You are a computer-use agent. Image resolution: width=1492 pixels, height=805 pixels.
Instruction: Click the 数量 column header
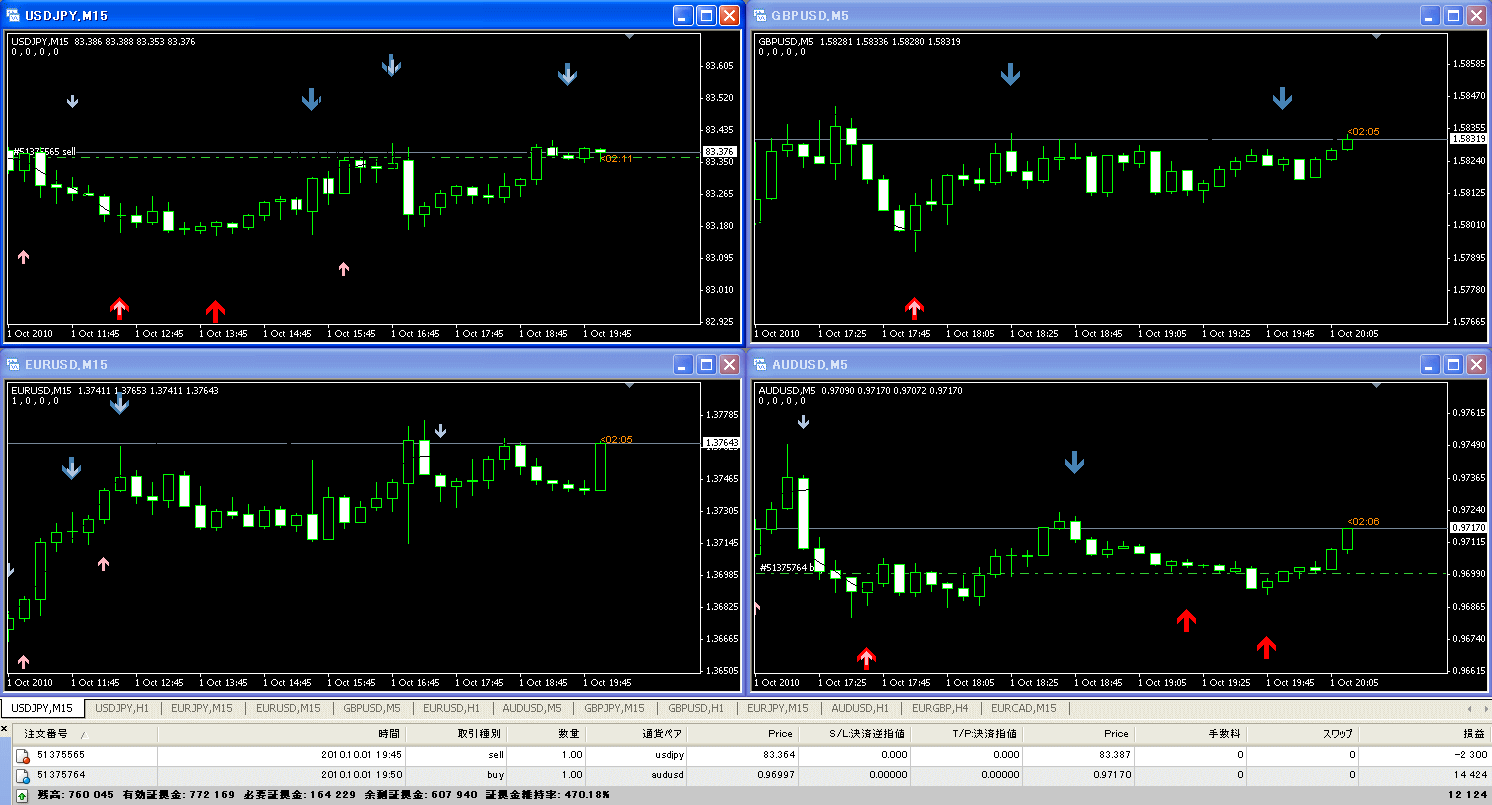[x=546, y=734]
